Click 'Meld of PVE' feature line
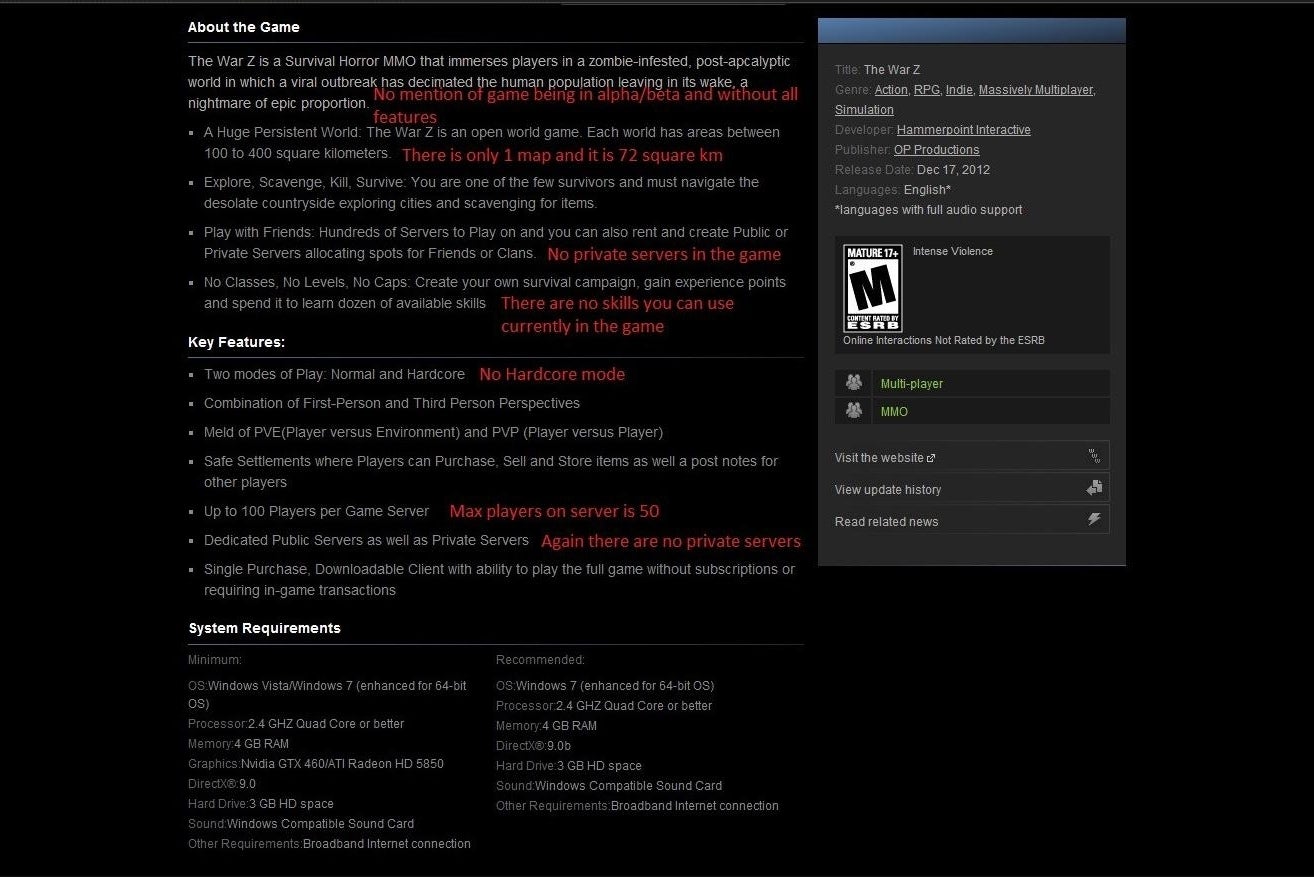Viewport: 1314px width, 877px height. pyautogui.click(x=434, y=432)
